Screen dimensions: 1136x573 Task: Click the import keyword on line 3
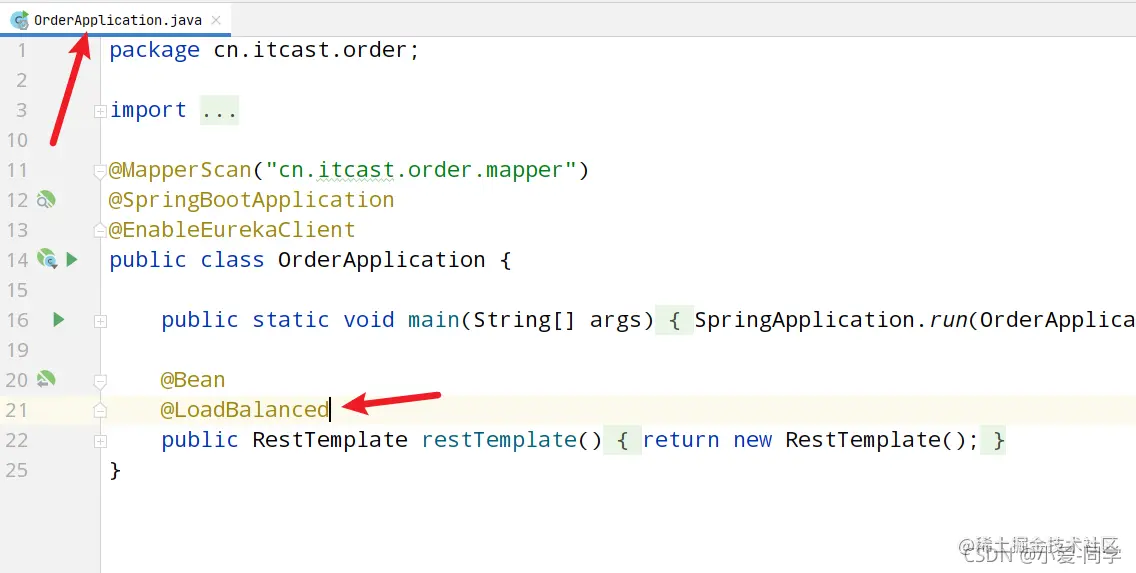point(148,110)
